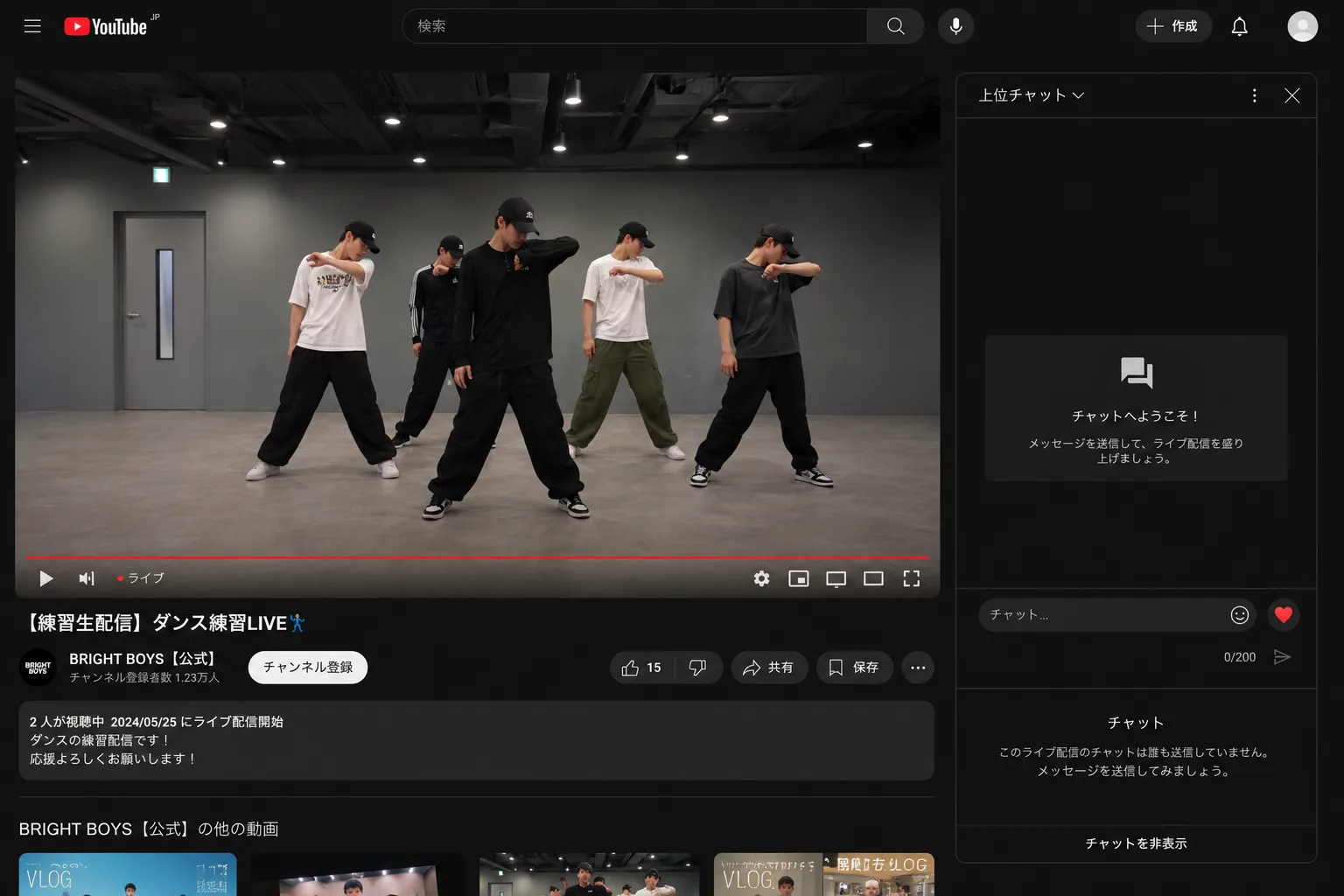1344x896 pixels.
Task: Click the search magnifier button
Action: (895, 26)
